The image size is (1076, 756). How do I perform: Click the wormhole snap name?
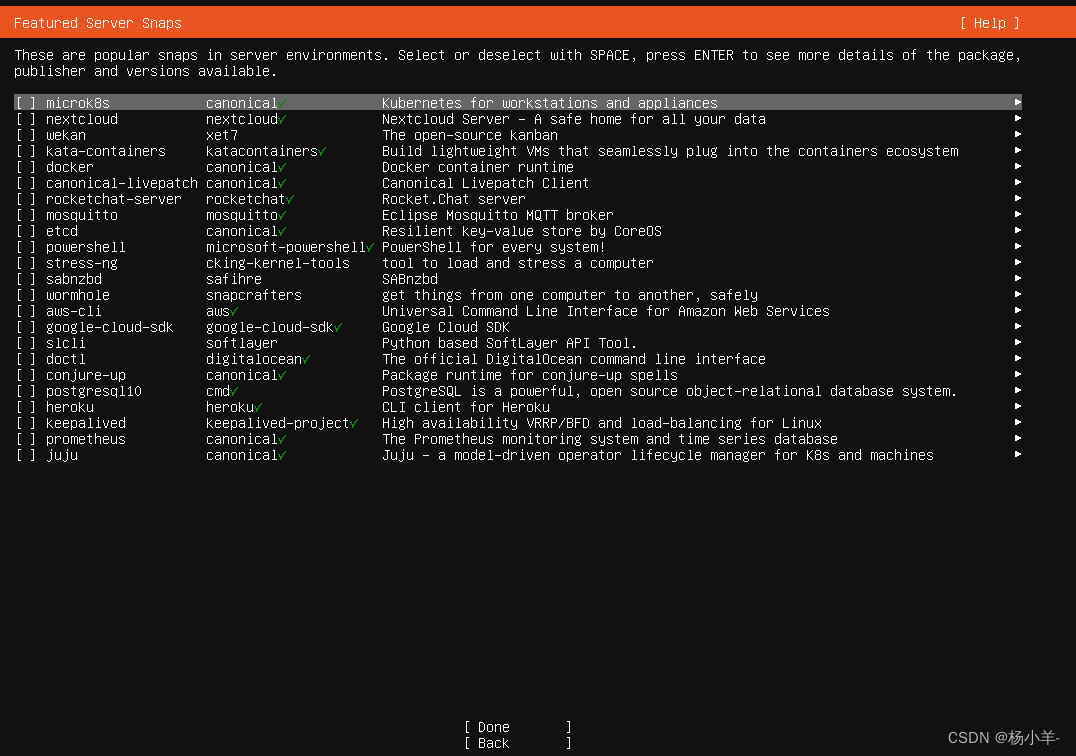tap(78, 295)
